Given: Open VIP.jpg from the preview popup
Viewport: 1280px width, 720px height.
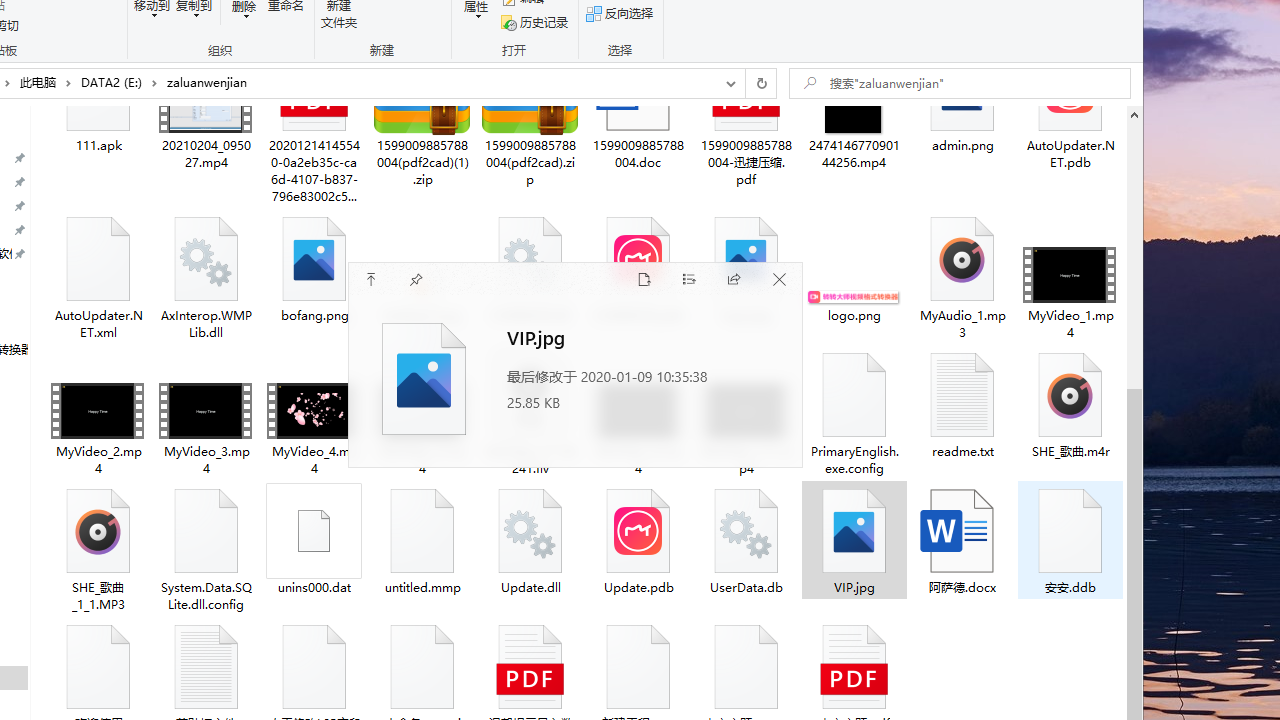Looking at the screenshot, I should 644,280.
